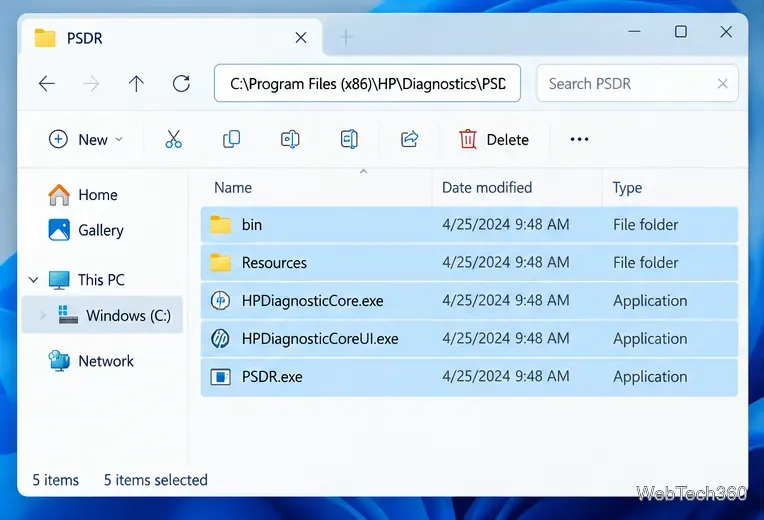The image size is (764, 520).
Task: Click the 5 items status text
Action: [x=56, y=480]
